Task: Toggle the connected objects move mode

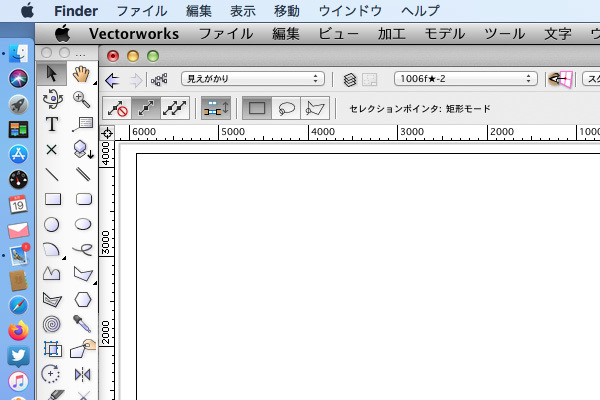Action: coord(216,108)
